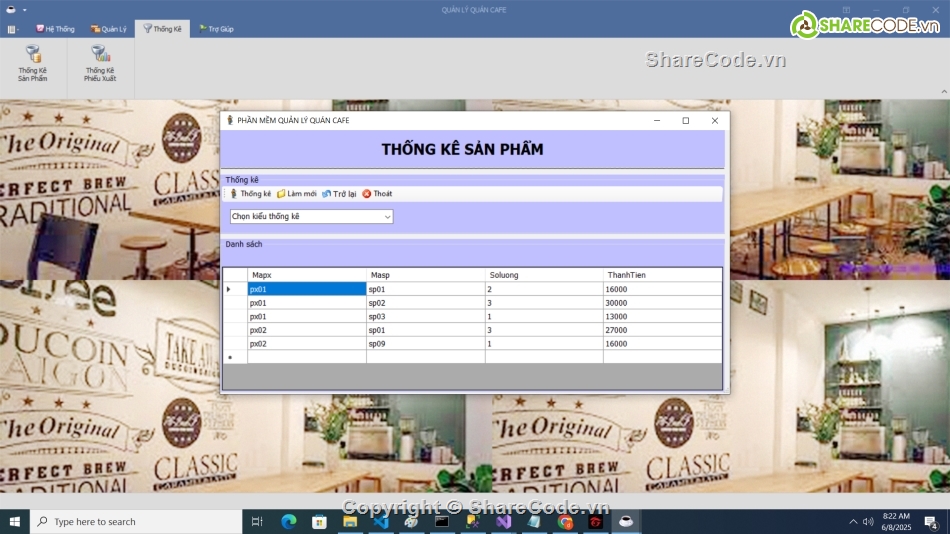
Task: Open Google Chrome from taskbar
Action: point(565,521)
